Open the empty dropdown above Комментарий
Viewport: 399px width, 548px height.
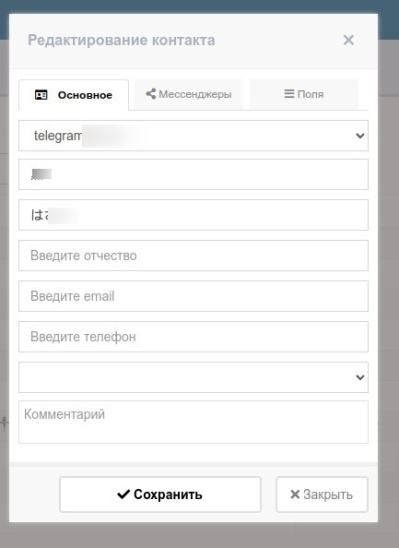(193, 377)
